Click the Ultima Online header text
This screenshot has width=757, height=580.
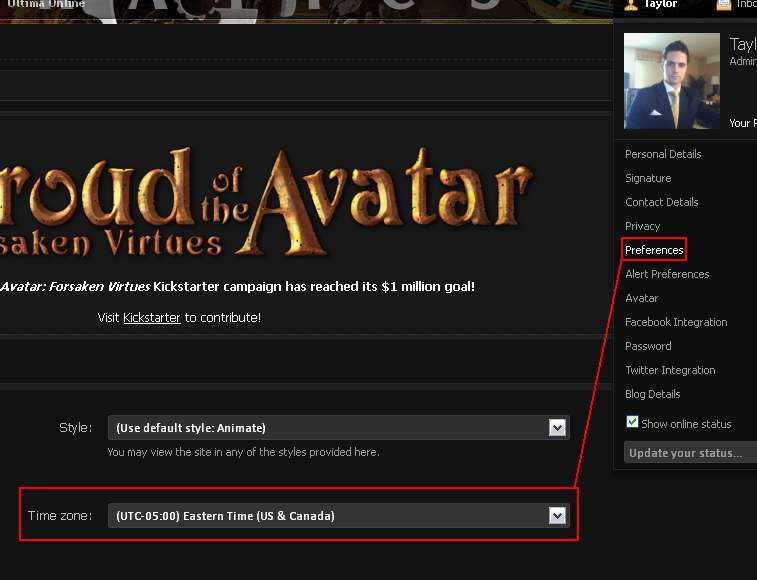(x=46, y=4)
